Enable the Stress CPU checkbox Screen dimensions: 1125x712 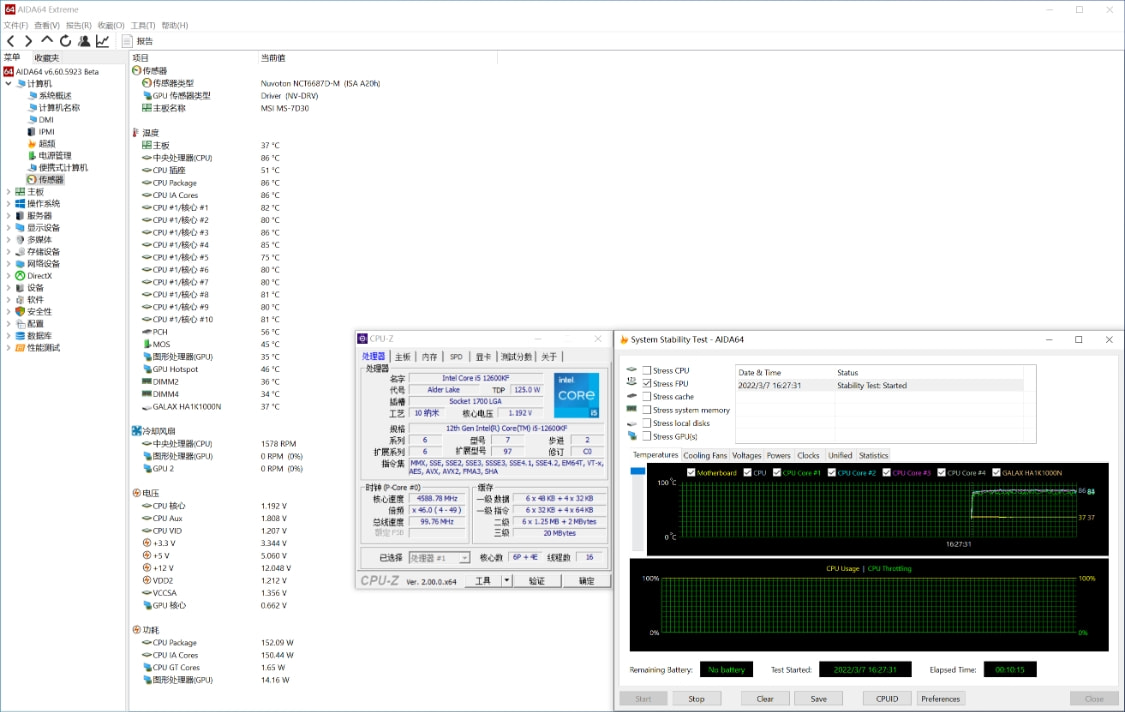pos(647,370)
